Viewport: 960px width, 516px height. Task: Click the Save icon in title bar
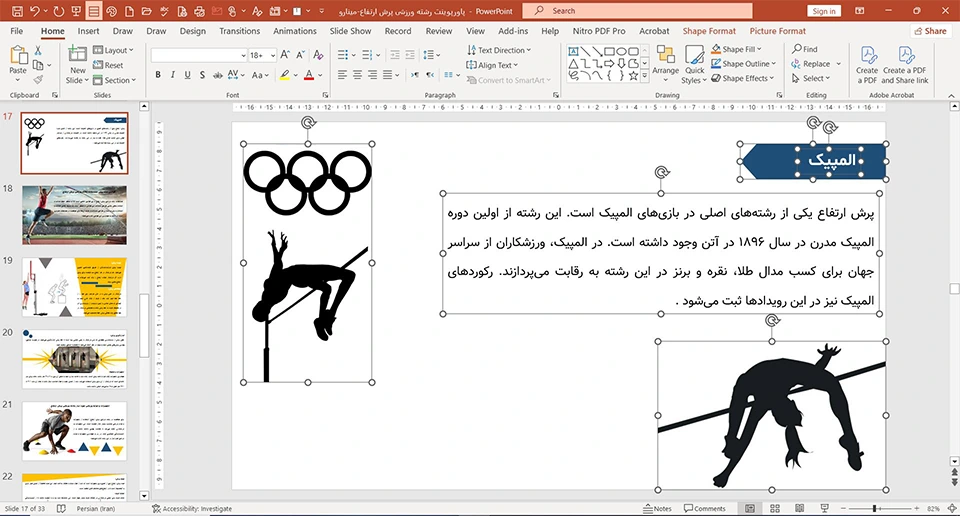[17, 11]
